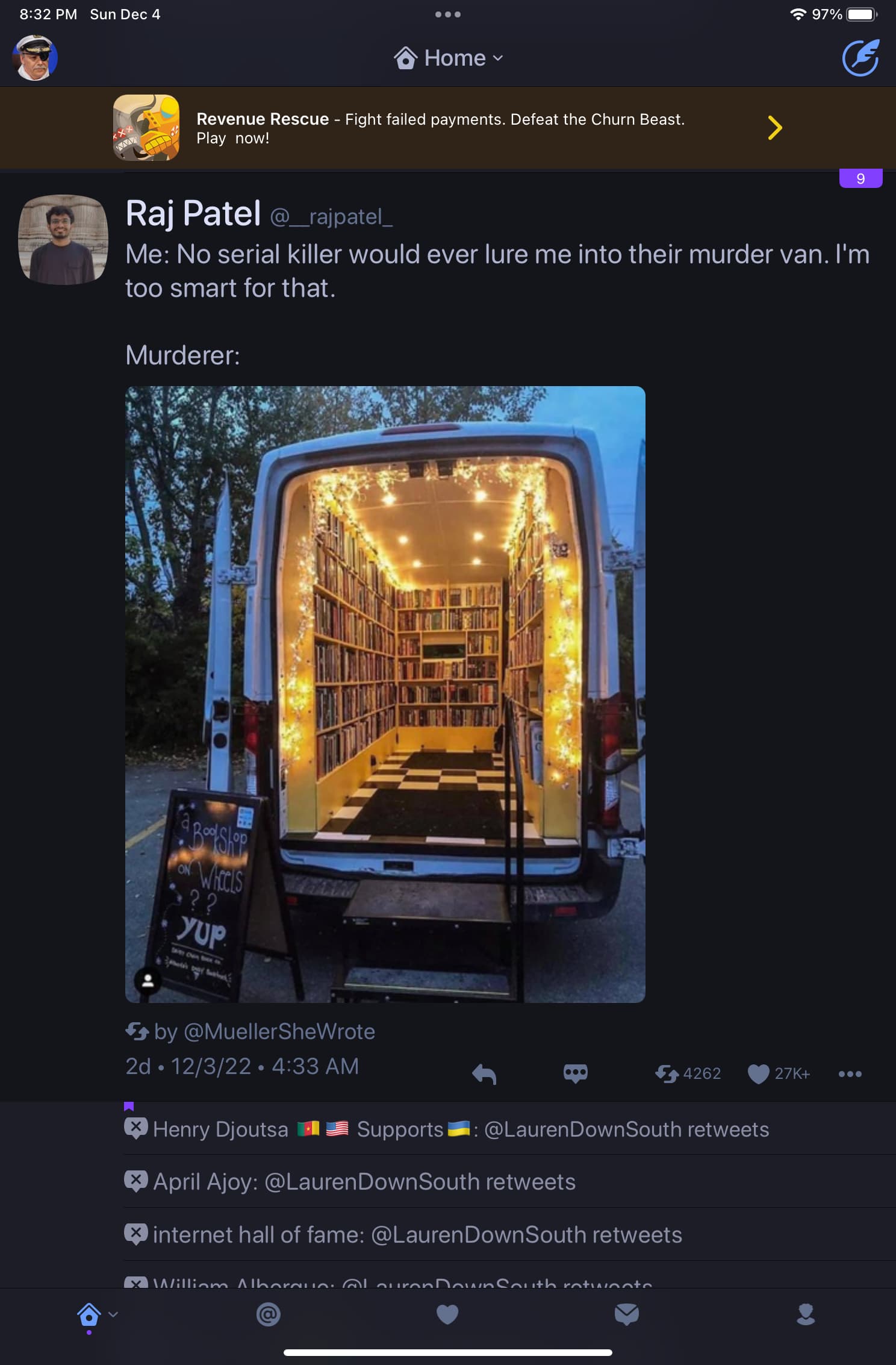
Task: Open the @__rajpatel_ username link
Action: click(x=331, y=217)
